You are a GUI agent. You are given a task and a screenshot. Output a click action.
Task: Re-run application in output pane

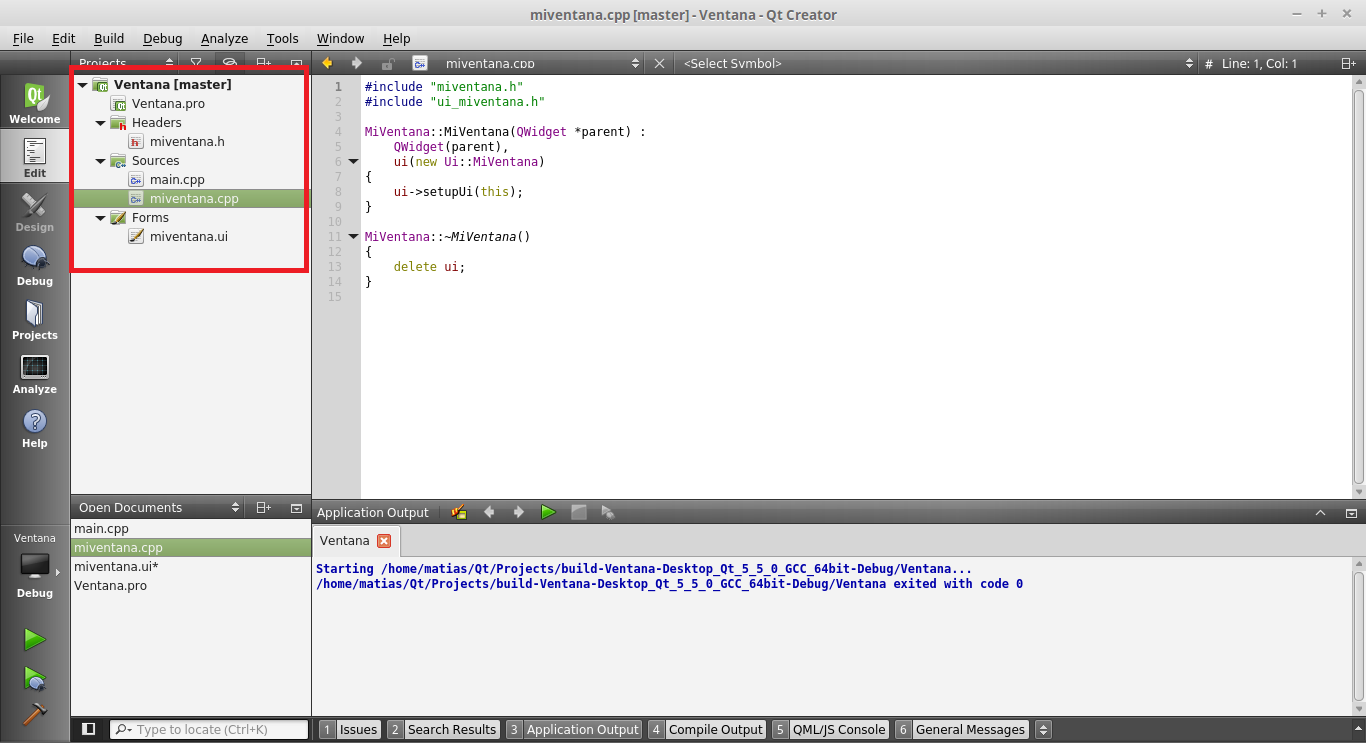pyautogui.click(x=548, y=512)
